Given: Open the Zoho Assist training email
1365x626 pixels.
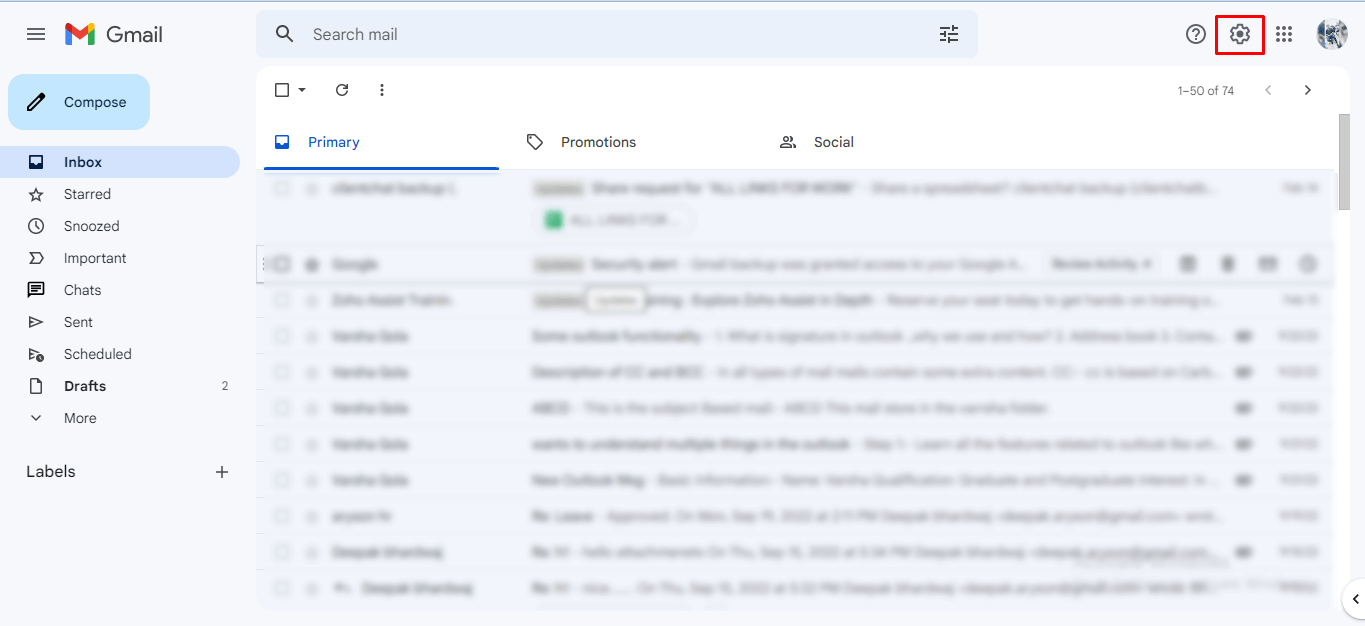Looking at the screenshot, I should click(794, 300).
